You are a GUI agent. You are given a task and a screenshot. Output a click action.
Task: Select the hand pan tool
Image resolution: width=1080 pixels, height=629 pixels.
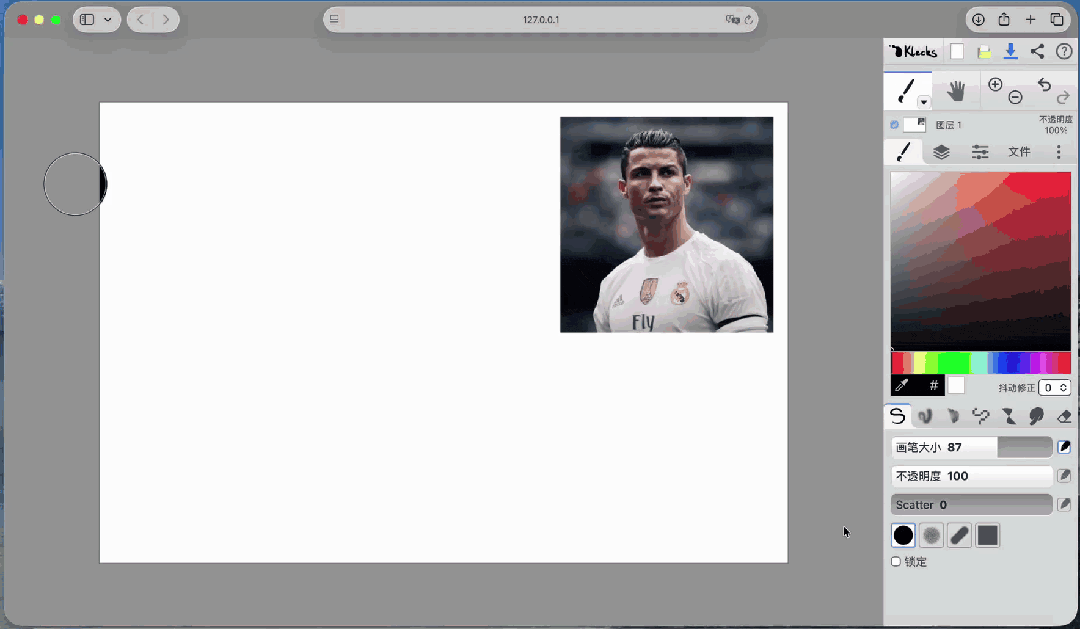pos(955,90)
